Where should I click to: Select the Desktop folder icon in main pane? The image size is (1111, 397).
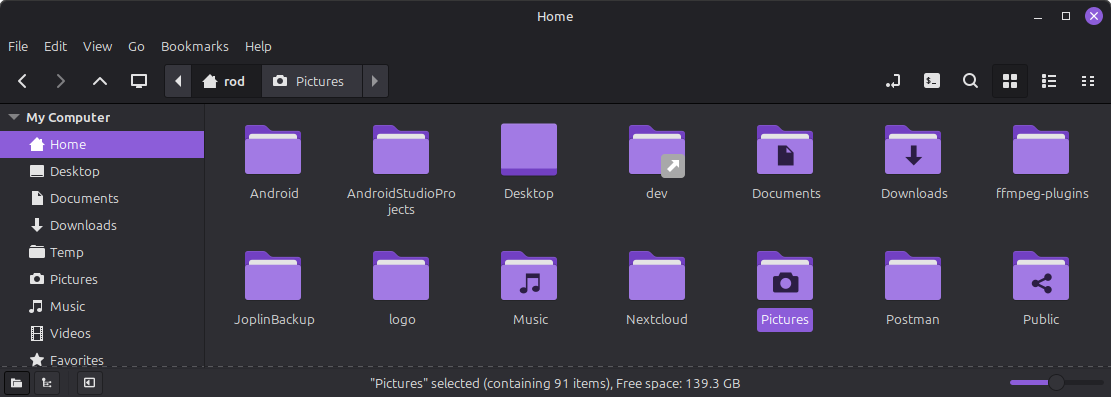[529, 150]
